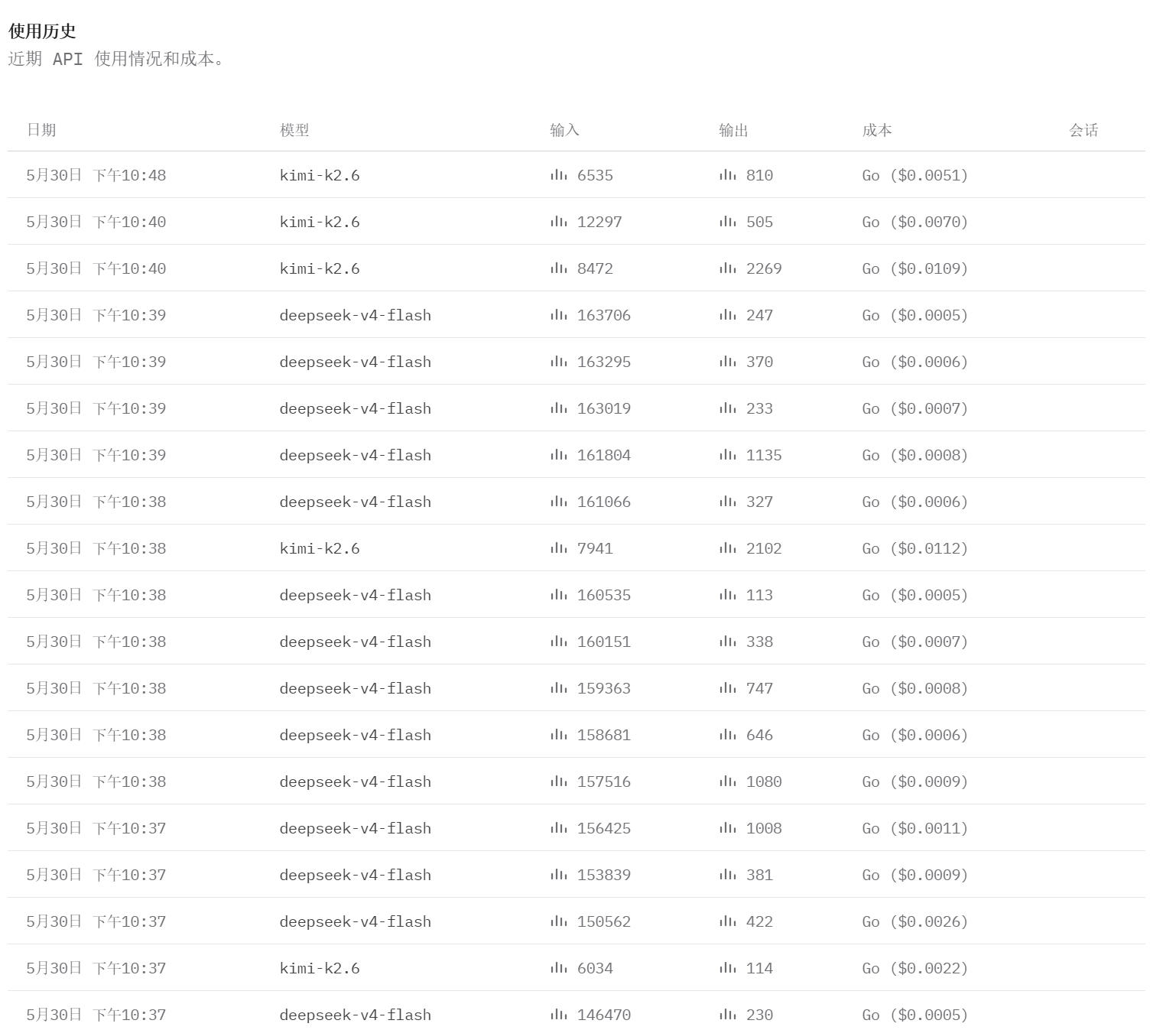Click the bar icon beside output 247
1176x1030 pixels.
coord(727,315)
